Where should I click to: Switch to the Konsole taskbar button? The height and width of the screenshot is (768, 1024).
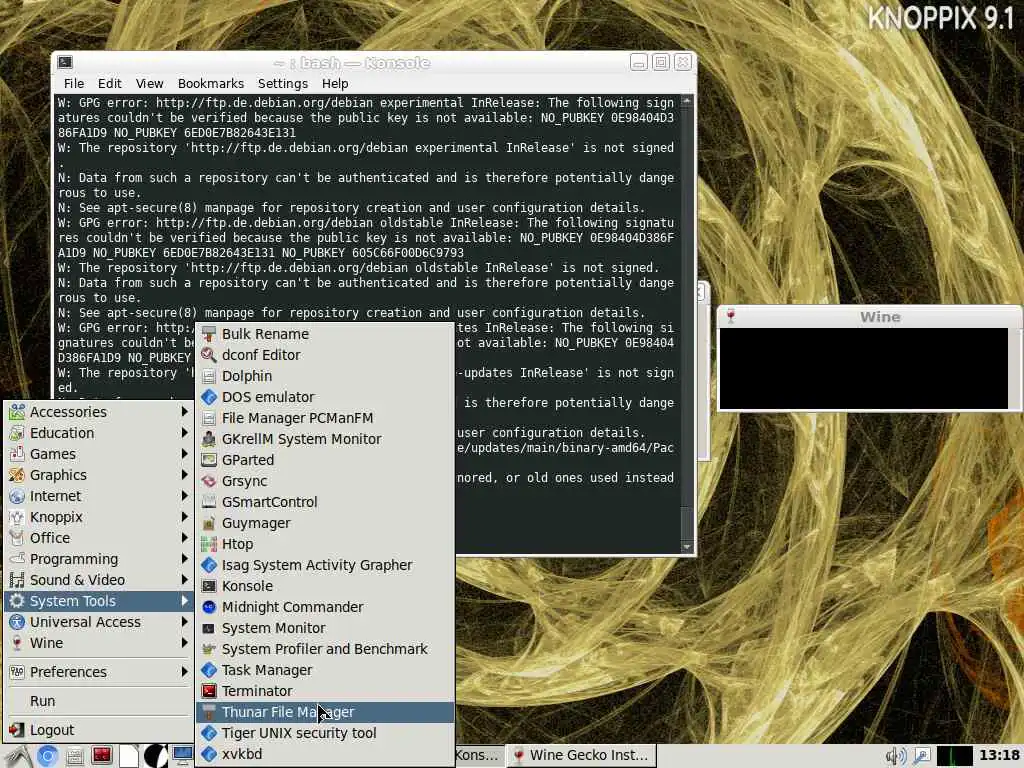pyautogui.click(x=479, y=755)
